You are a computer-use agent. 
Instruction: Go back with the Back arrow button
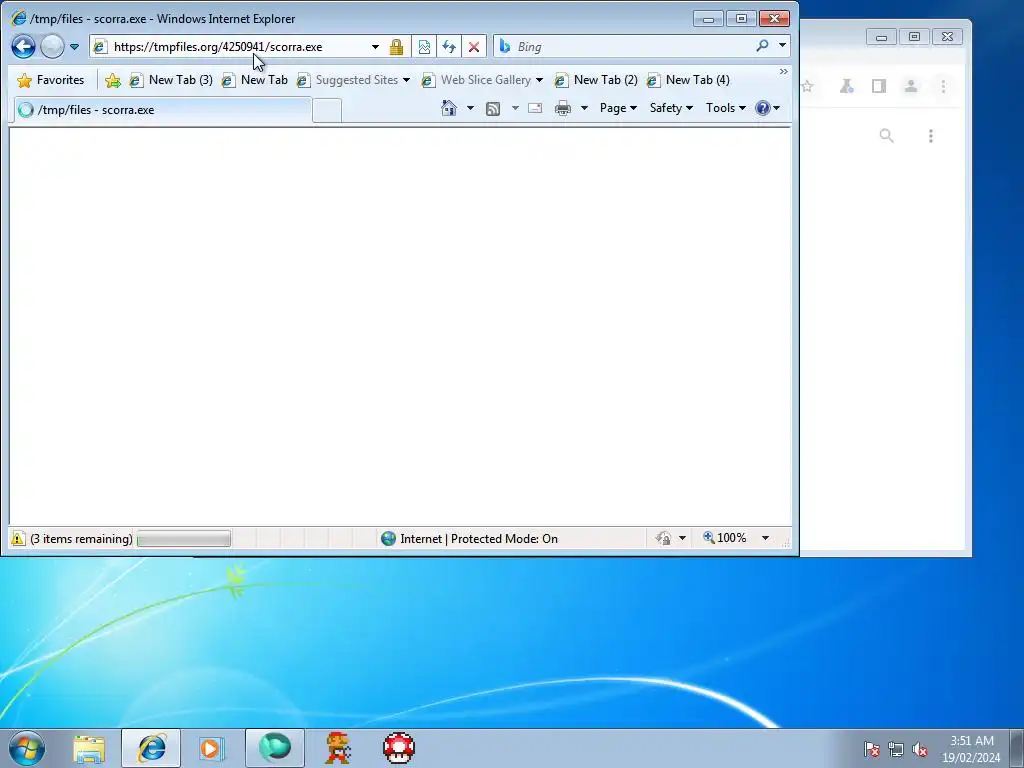pyautogui.click(x=23, y=46)
